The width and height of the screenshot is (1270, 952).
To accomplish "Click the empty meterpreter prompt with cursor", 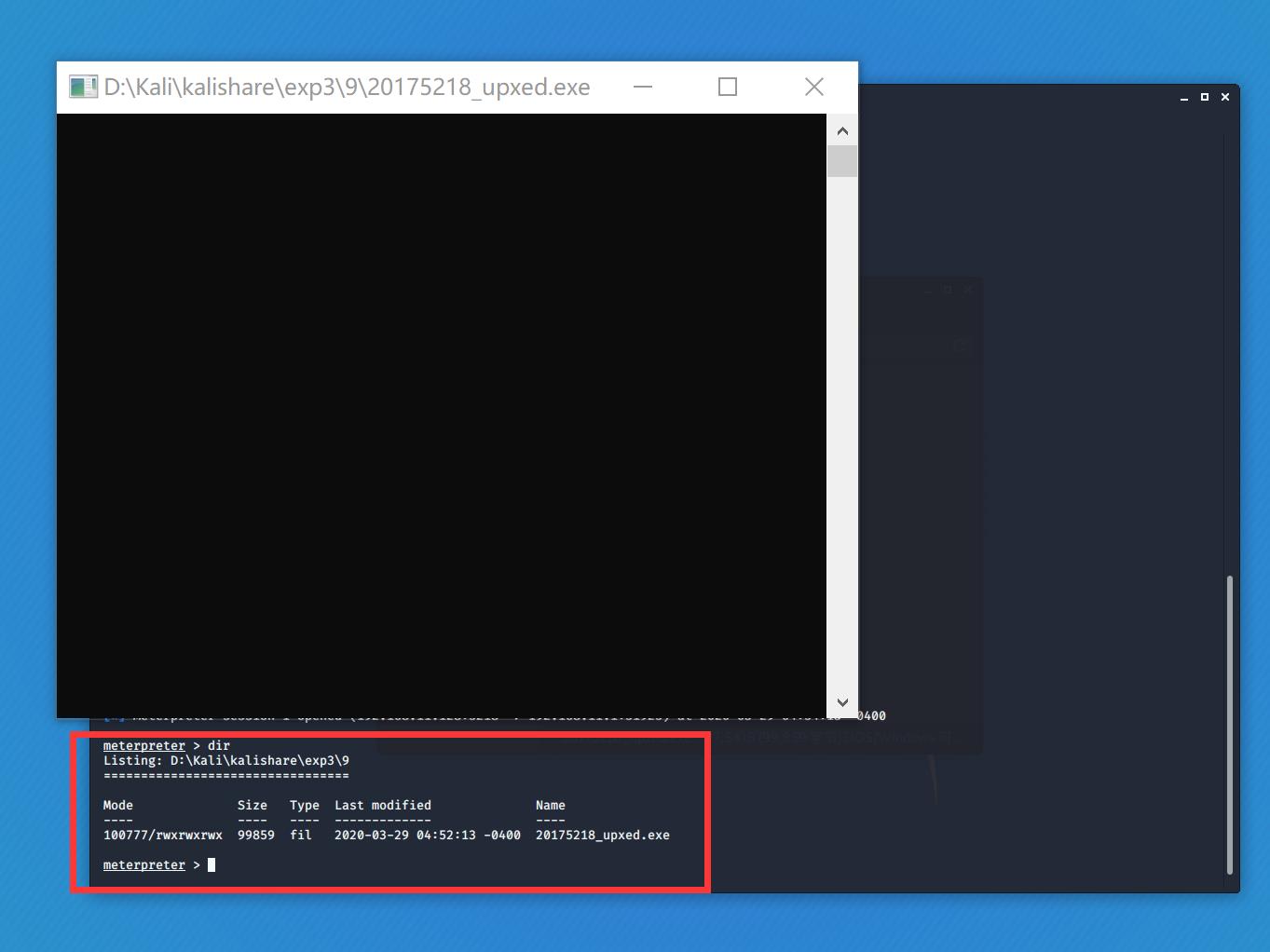I will pos(159,865).
